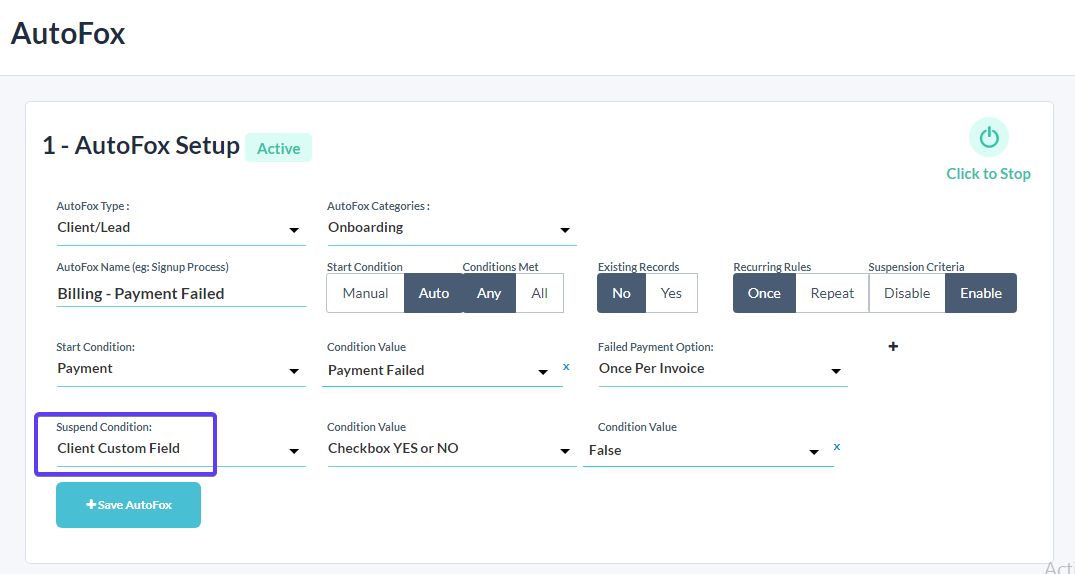Click the AutoFox Name input field
This screenshot has width=1075, height=574.
coord(181,294)
